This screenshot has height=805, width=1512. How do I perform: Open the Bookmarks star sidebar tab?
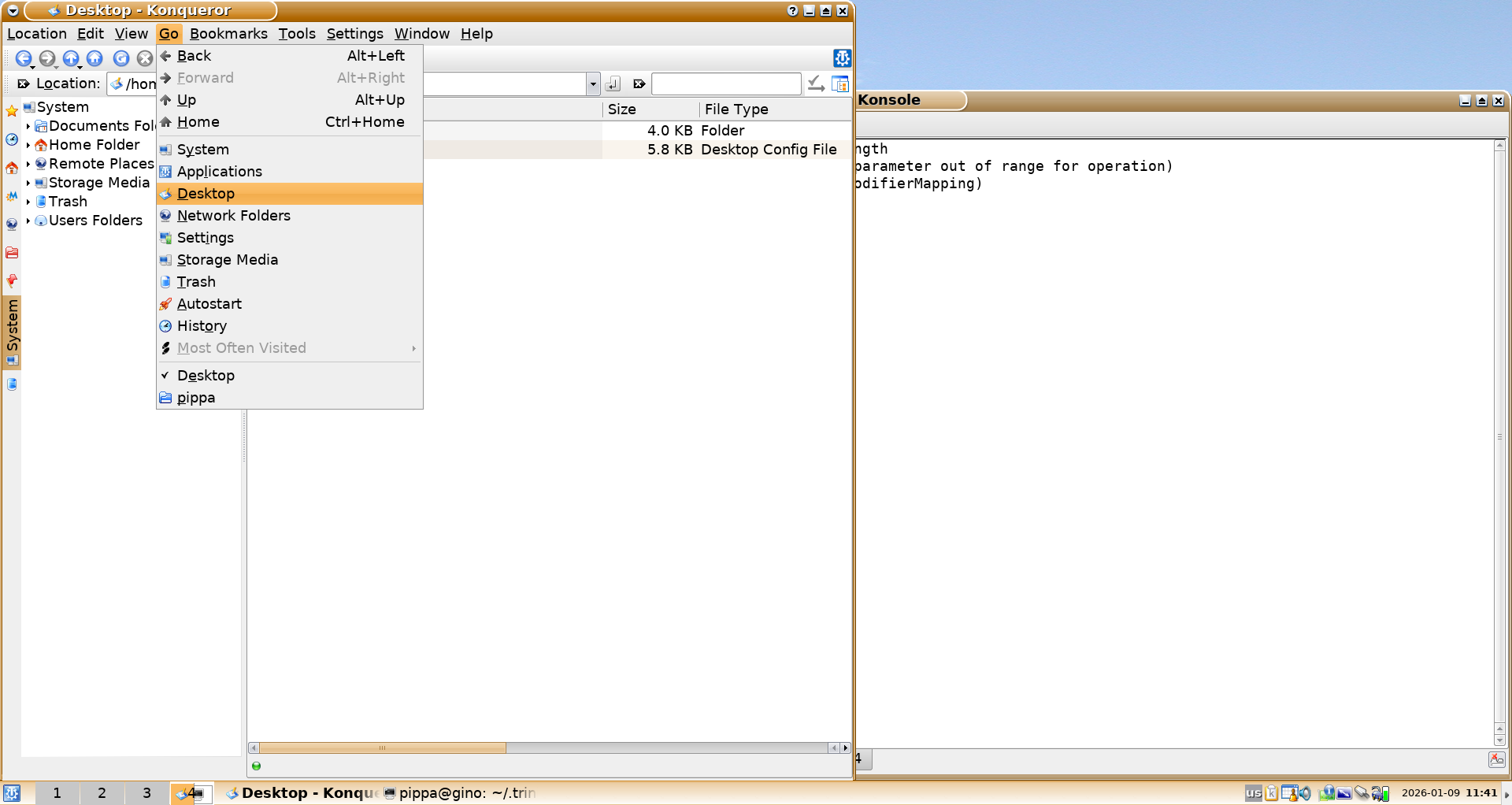(x=12, y=111)
